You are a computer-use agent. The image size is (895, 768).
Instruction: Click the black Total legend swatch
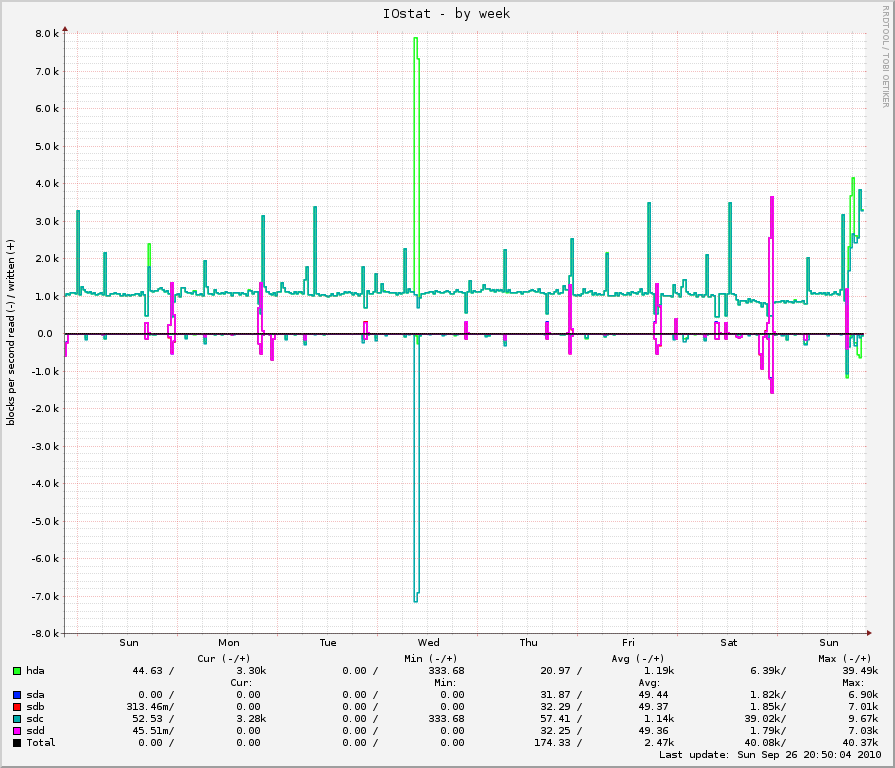coord(17,743)
